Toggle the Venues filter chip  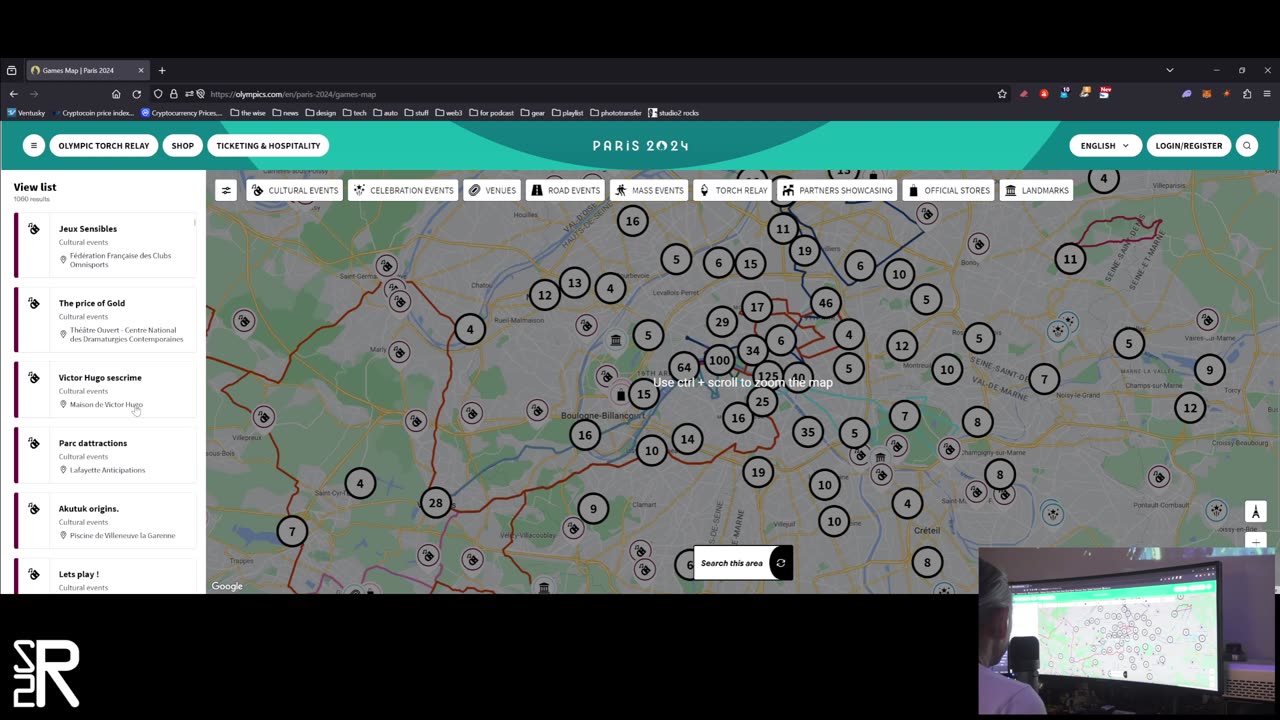(492, 190)
